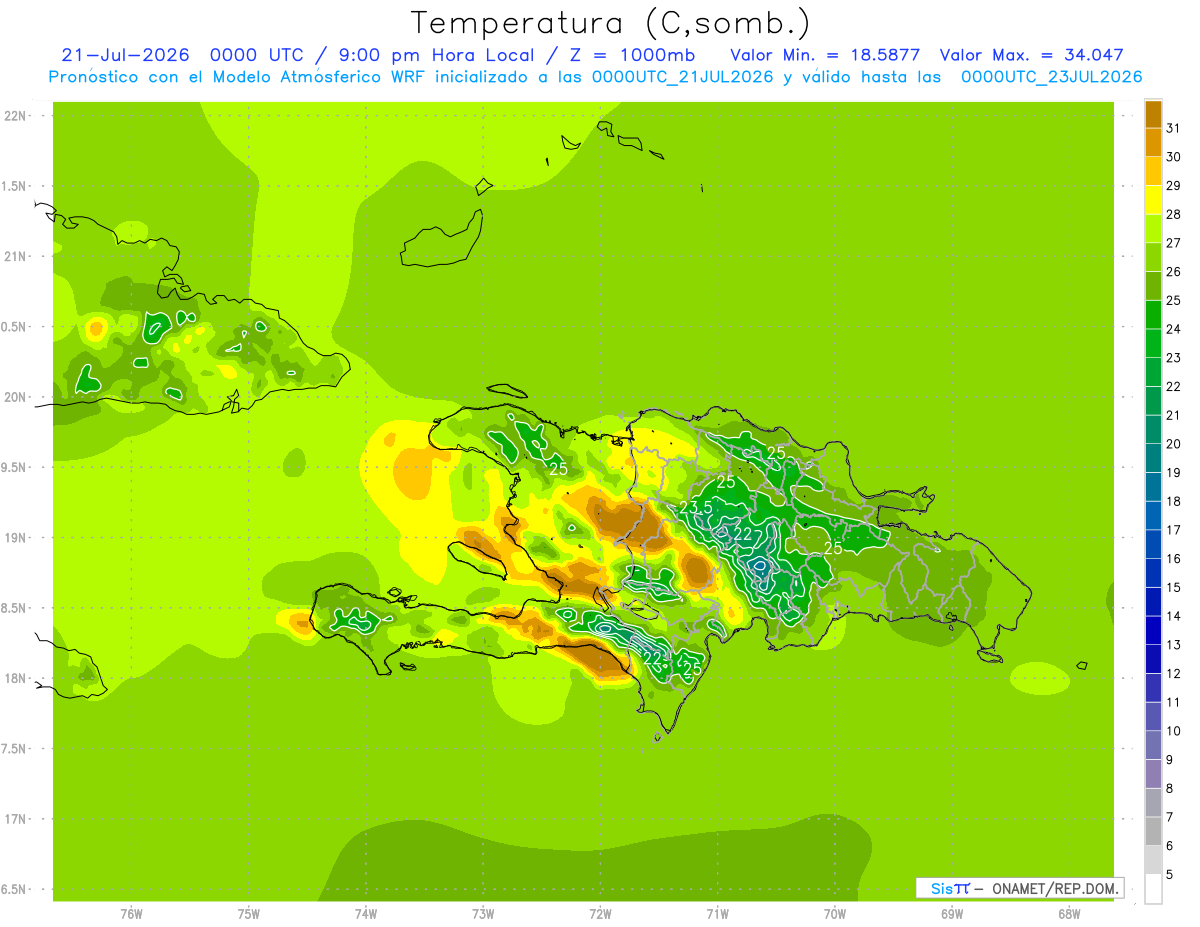Viewport: 1200px width, 927px height.
Task: Click the "17N" latitude axis label
Action: click(x=16, y=819)
